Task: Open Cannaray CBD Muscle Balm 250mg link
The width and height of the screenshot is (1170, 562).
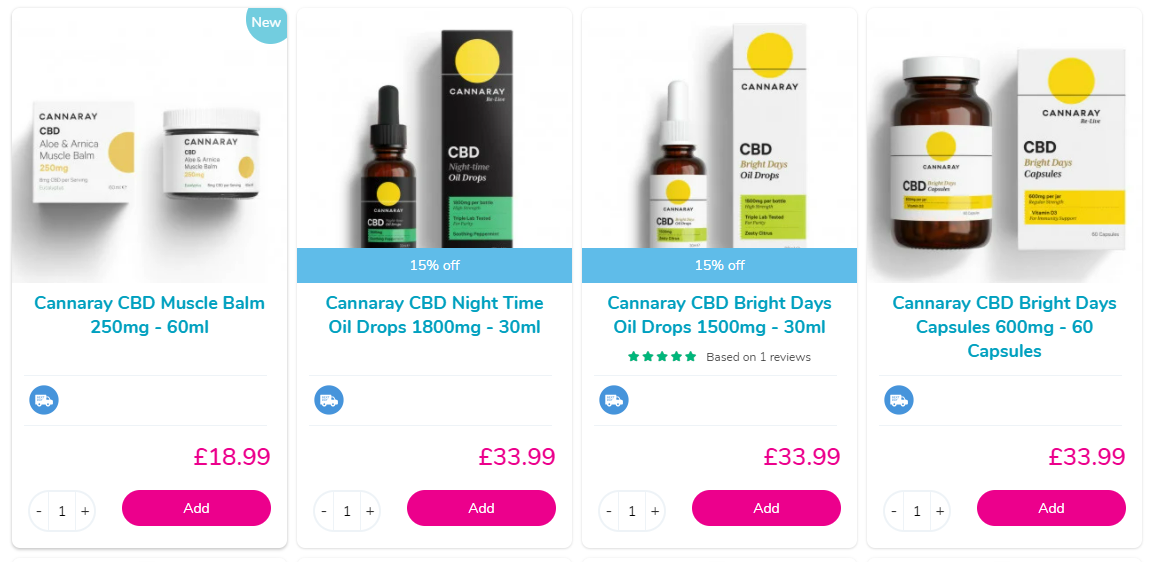Action: coord(149,315)
